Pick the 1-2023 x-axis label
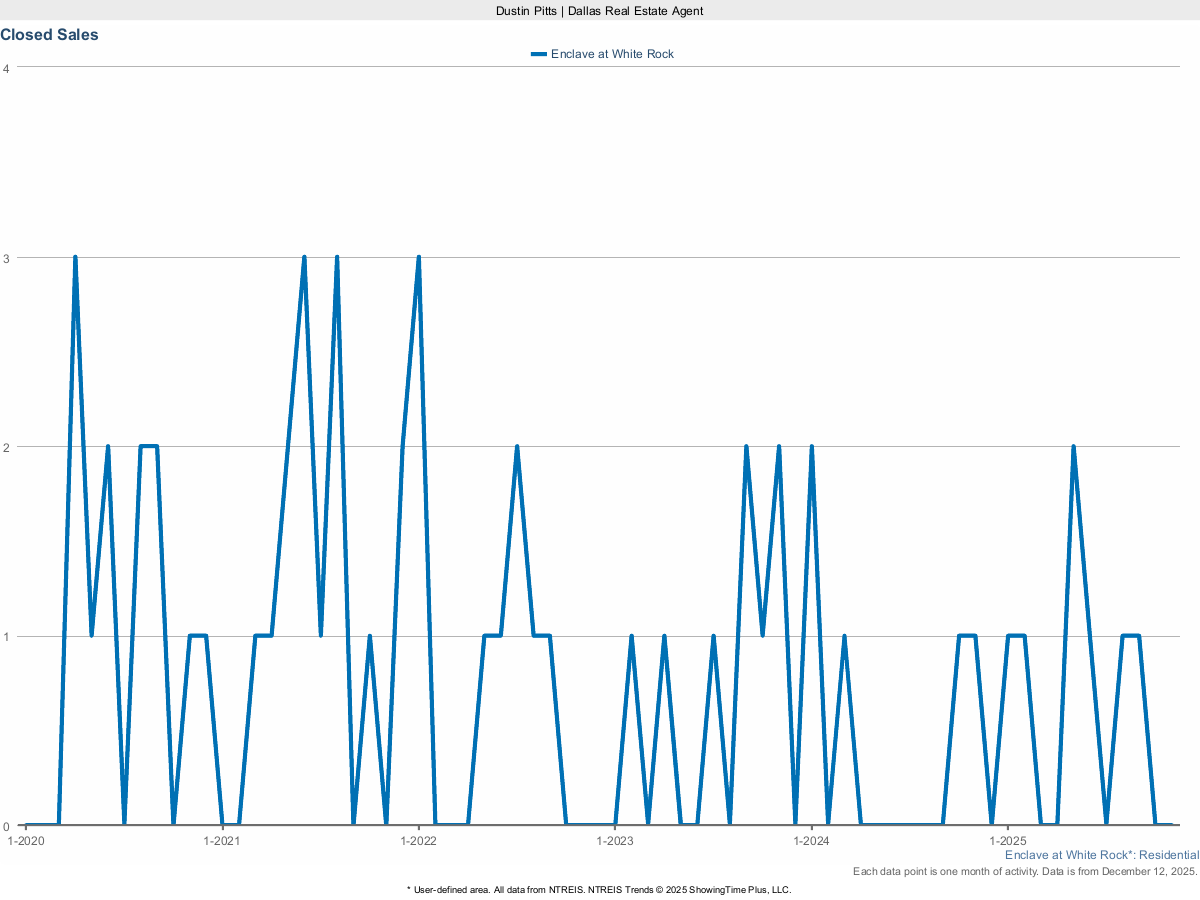This screenshot has height=900, width=1200. point(614,841)
